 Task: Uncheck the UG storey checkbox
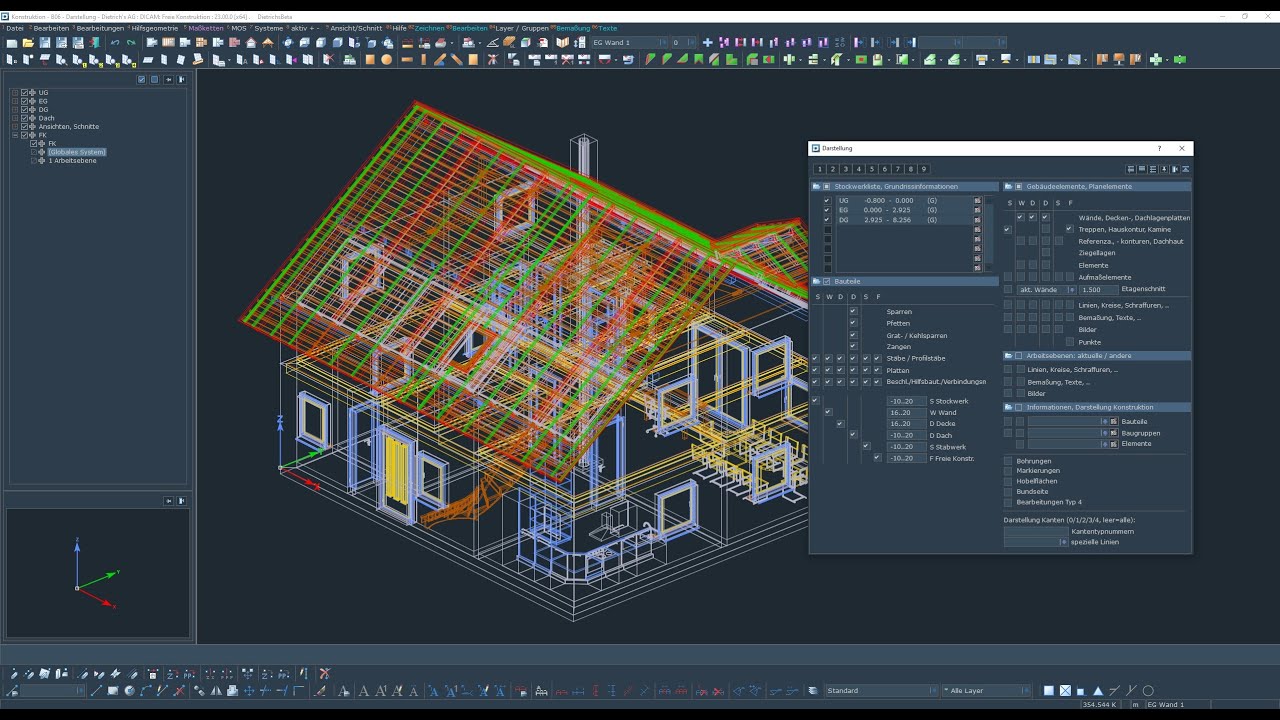(827, 200)
